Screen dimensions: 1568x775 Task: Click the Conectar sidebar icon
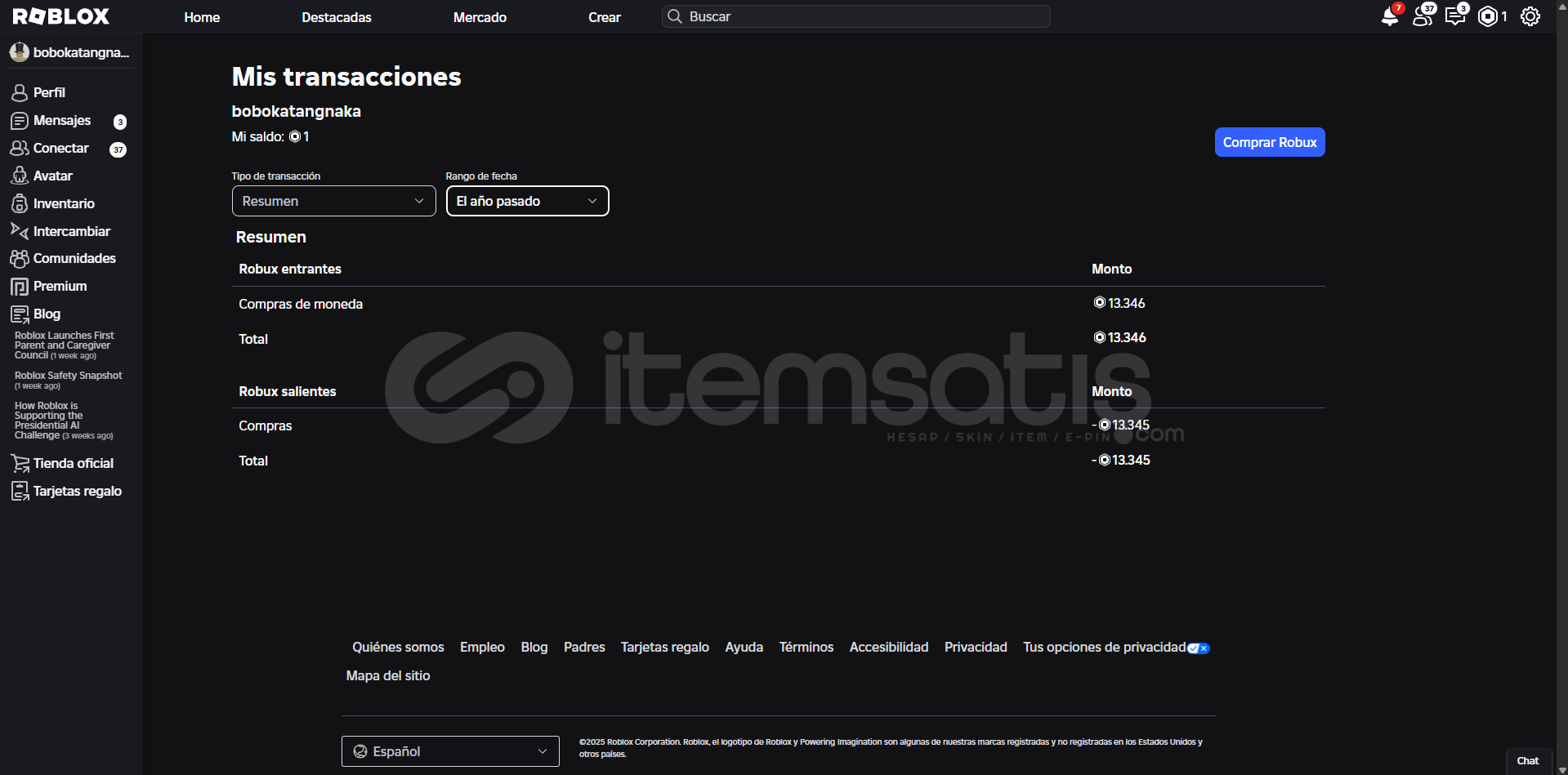tap(20, 148)
